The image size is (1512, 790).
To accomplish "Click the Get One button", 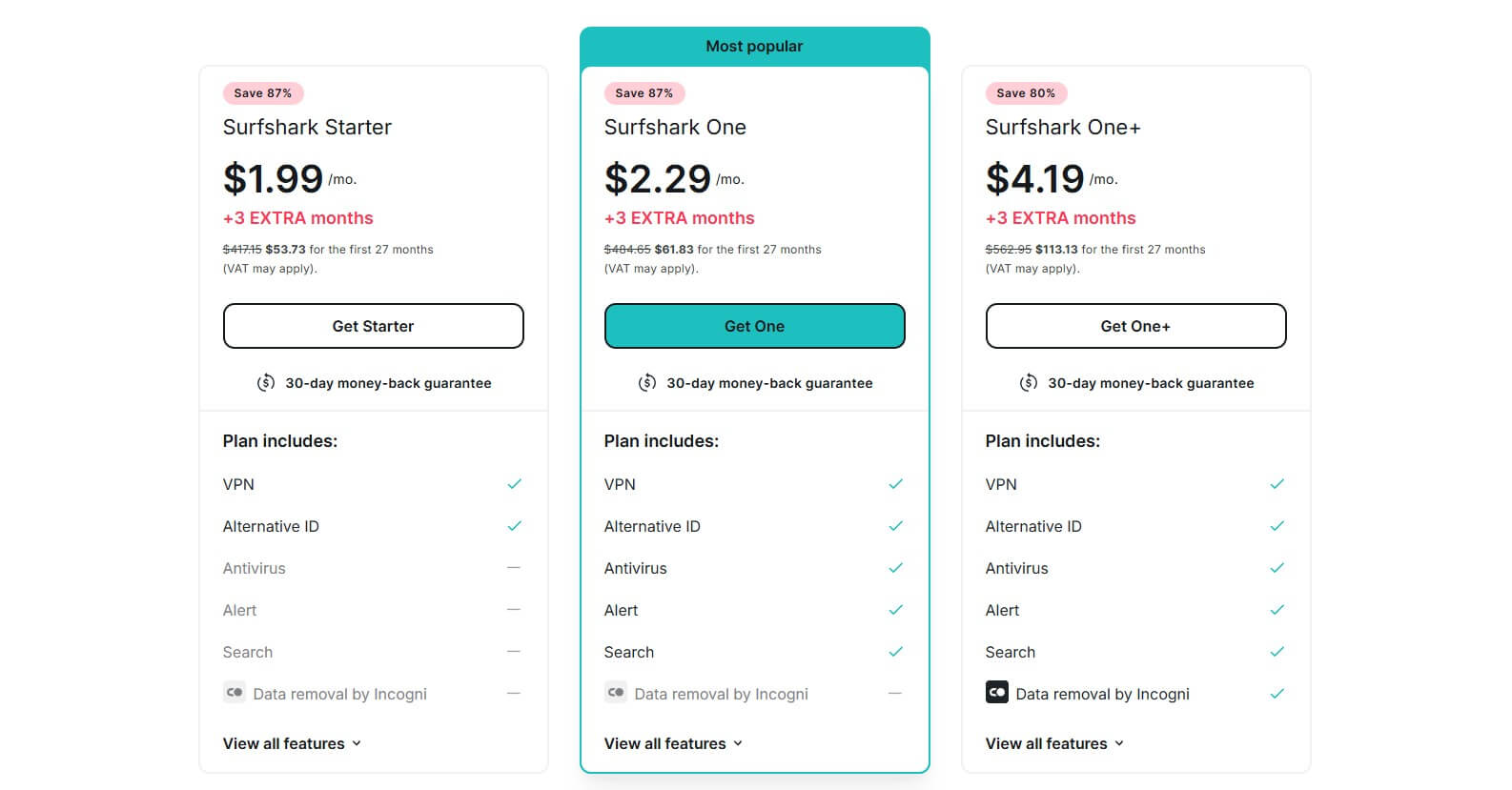I will [x=754, y=325].
